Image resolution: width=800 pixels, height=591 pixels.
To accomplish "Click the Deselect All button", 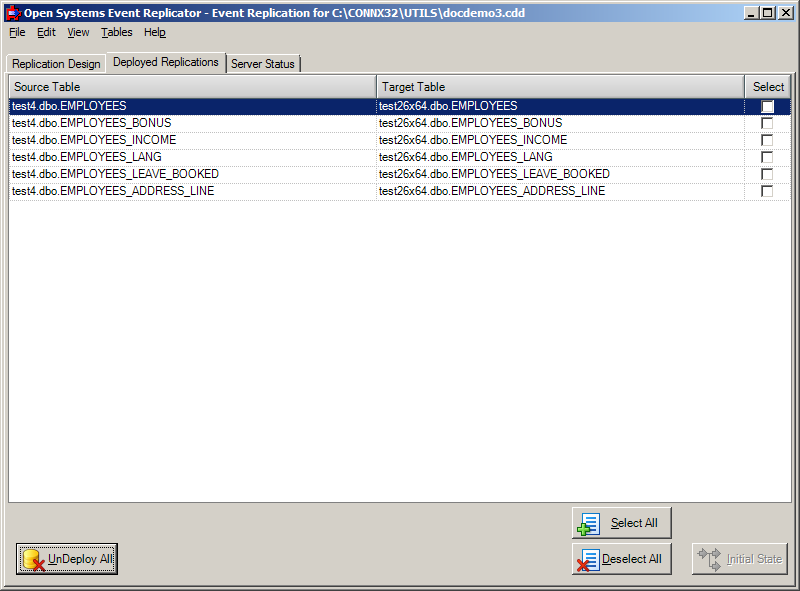I will tap(622, 559).
